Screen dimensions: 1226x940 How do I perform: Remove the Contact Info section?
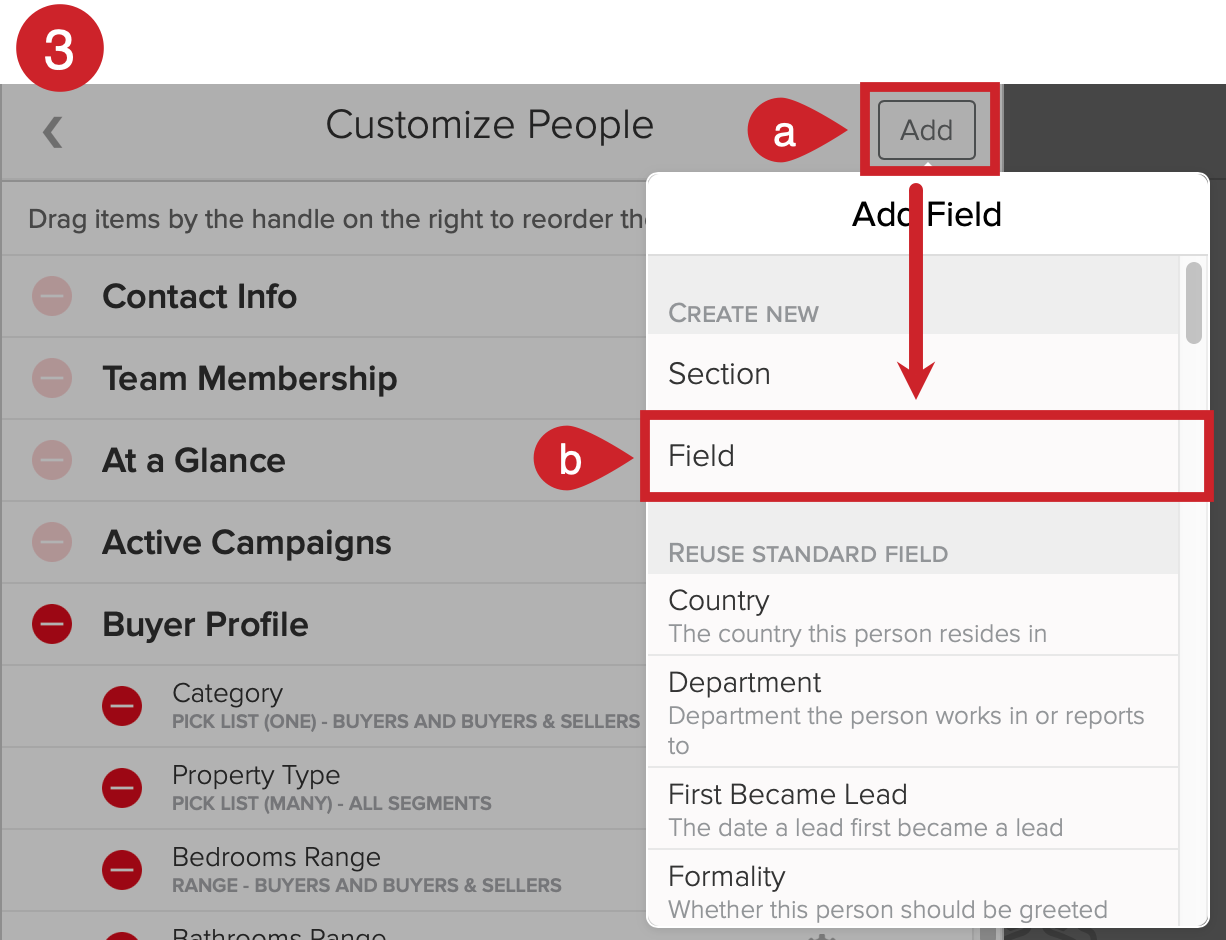point(52,296)
